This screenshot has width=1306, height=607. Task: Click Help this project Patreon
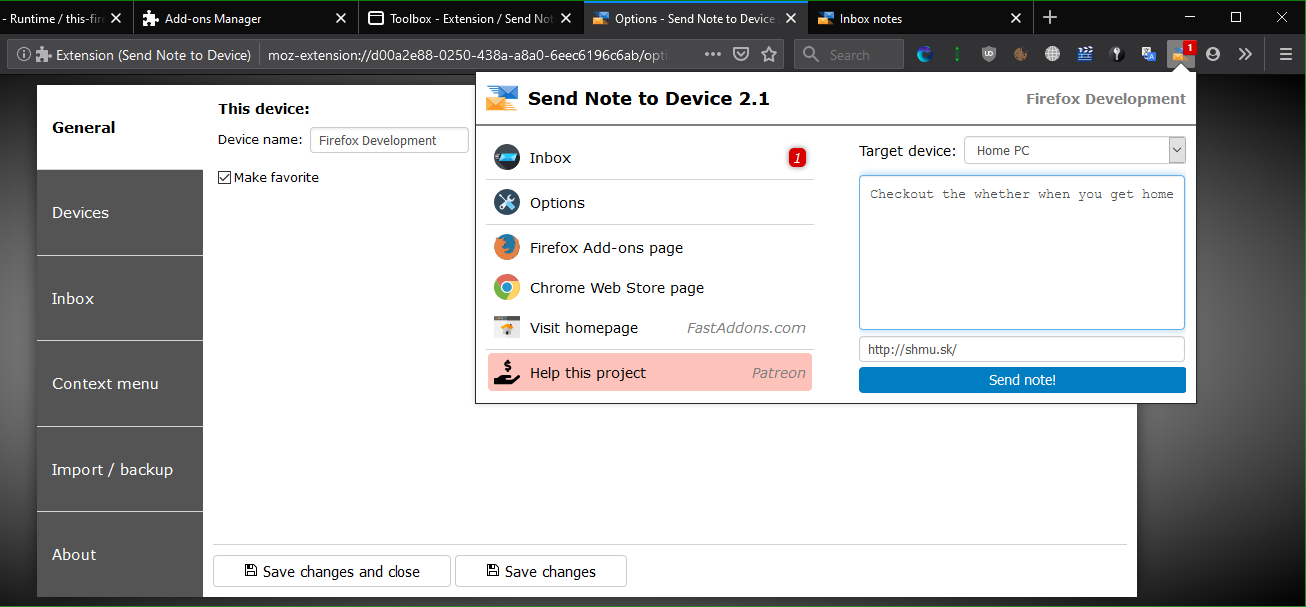coord(650,372)
